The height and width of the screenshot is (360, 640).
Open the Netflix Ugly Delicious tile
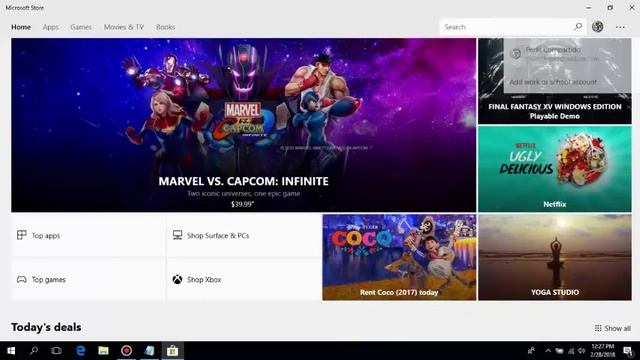(555, 169)
